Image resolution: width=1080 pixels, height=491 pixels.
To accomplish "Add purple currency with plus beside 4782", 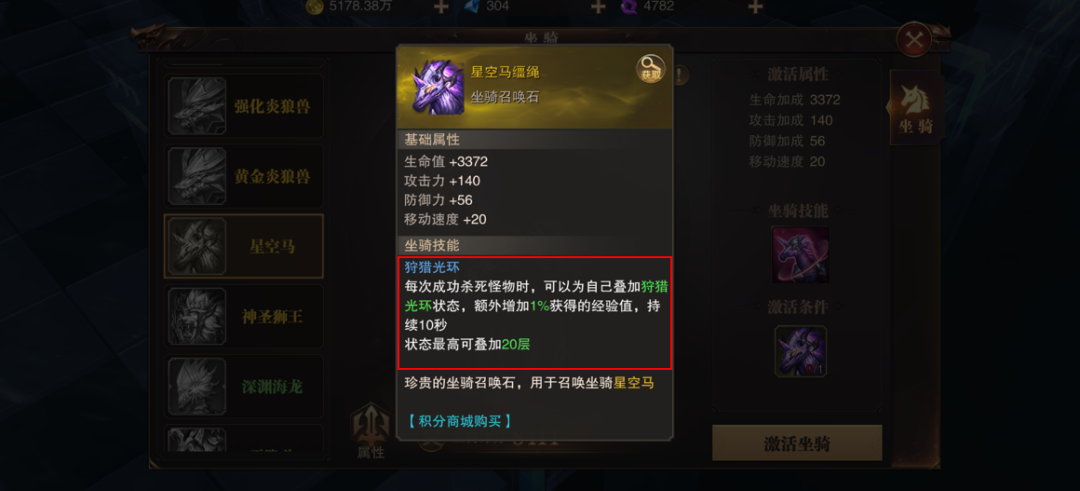I will click(755, 7).
